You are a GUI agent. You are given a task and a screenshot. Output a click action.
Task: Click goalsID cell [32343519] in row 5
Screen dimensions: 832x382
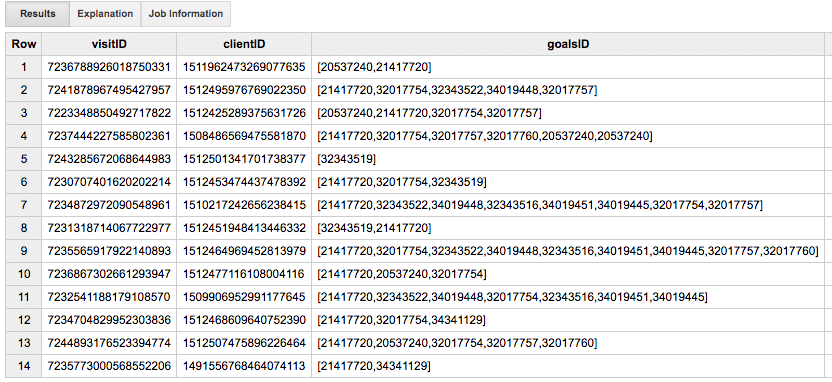pos(568,159)
